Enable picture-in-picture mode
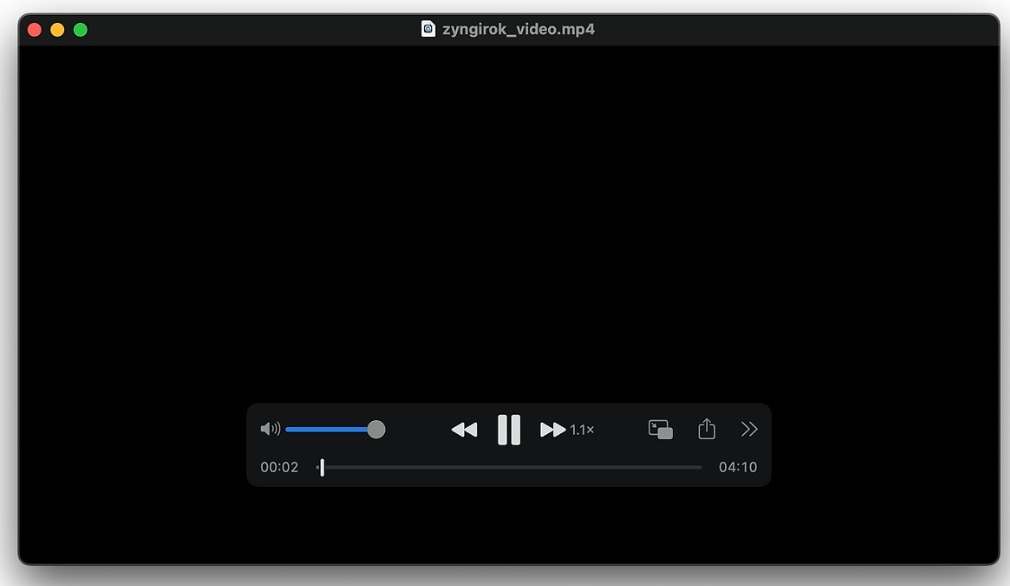The image size is (1010, 586). 660,429
